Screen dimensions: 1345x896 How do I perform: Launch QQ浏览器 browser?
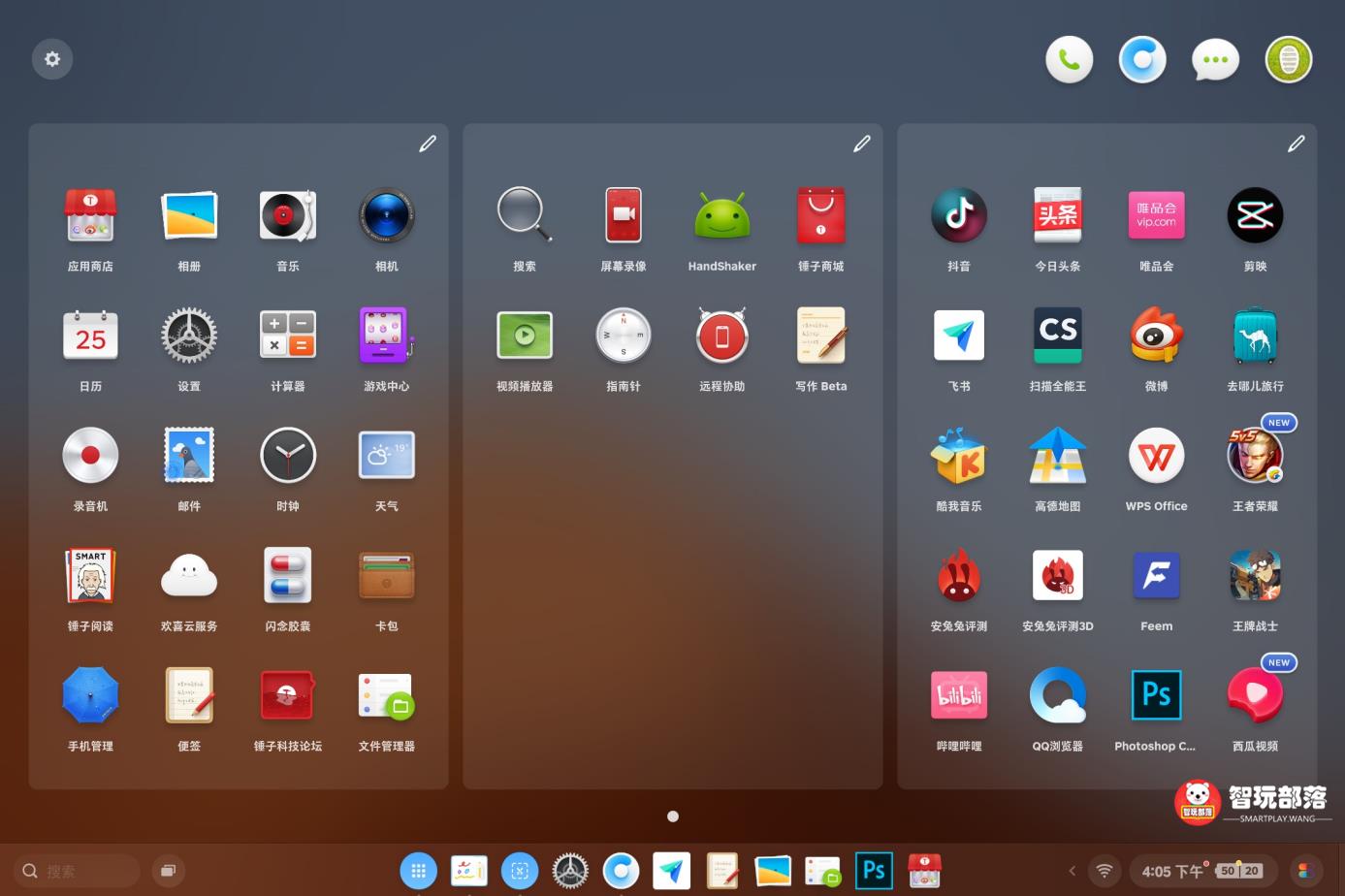1058,696
